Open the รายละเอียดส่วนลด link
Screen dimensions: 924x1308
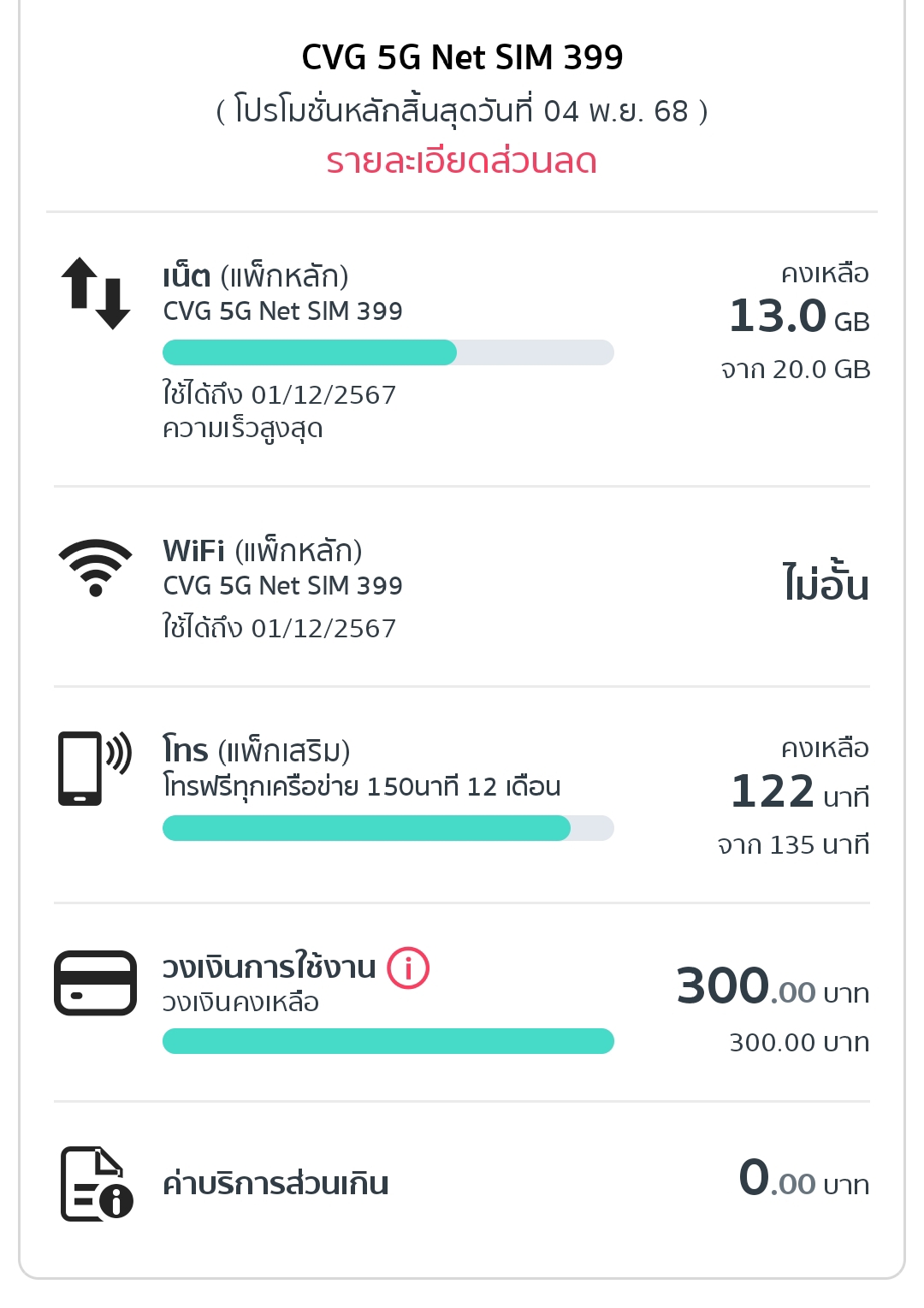pyautogui.click(x=462, y=162)
